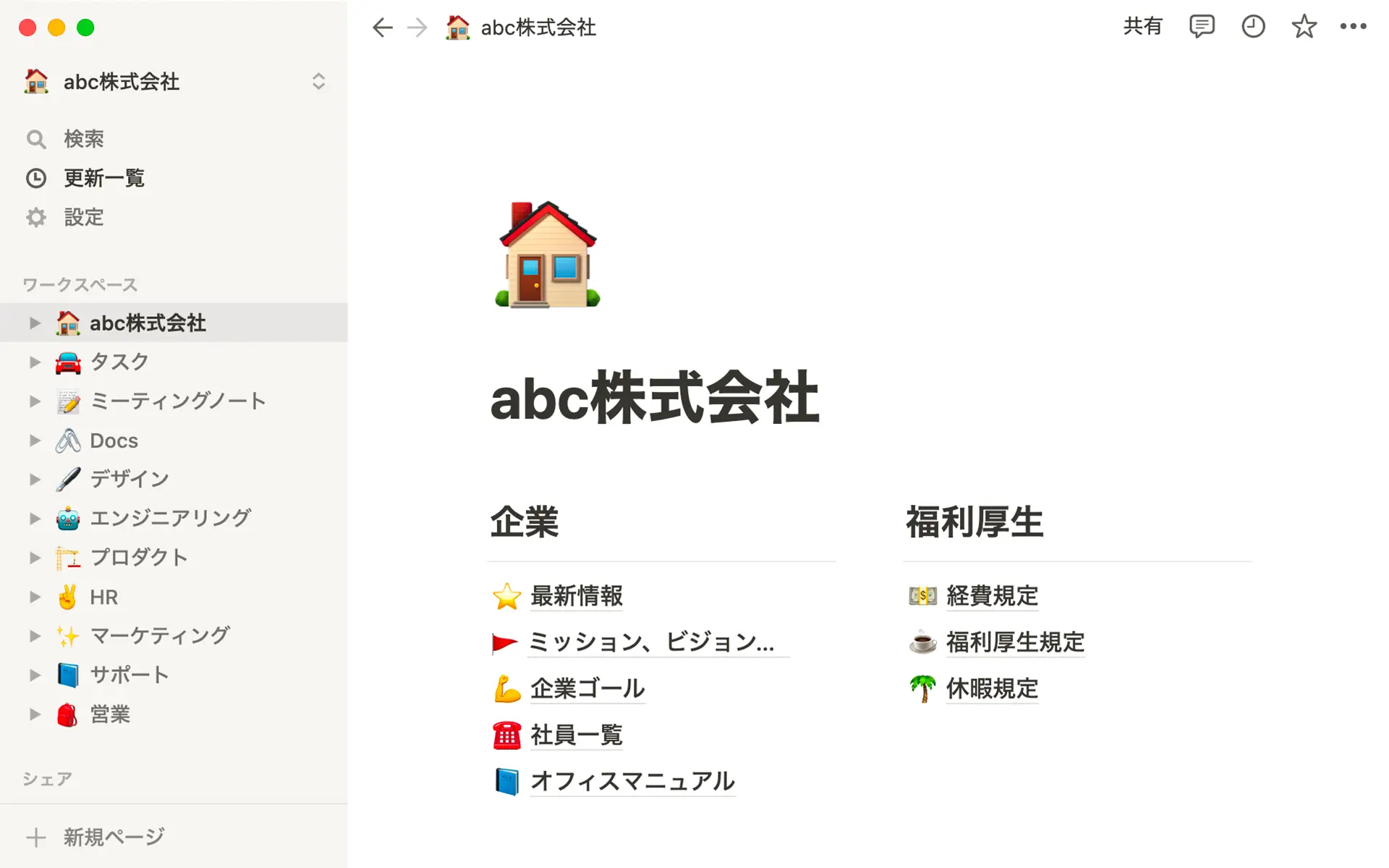Open the 最新情報 page link
The image size is (1389, 868).
point(576,596)
